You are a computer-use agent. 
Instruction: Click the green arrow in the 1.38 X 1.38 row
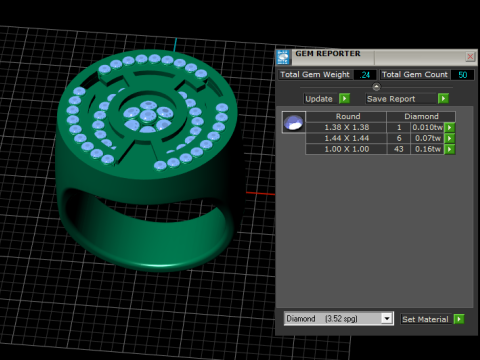pyautogui.click(x=450, y=127)
